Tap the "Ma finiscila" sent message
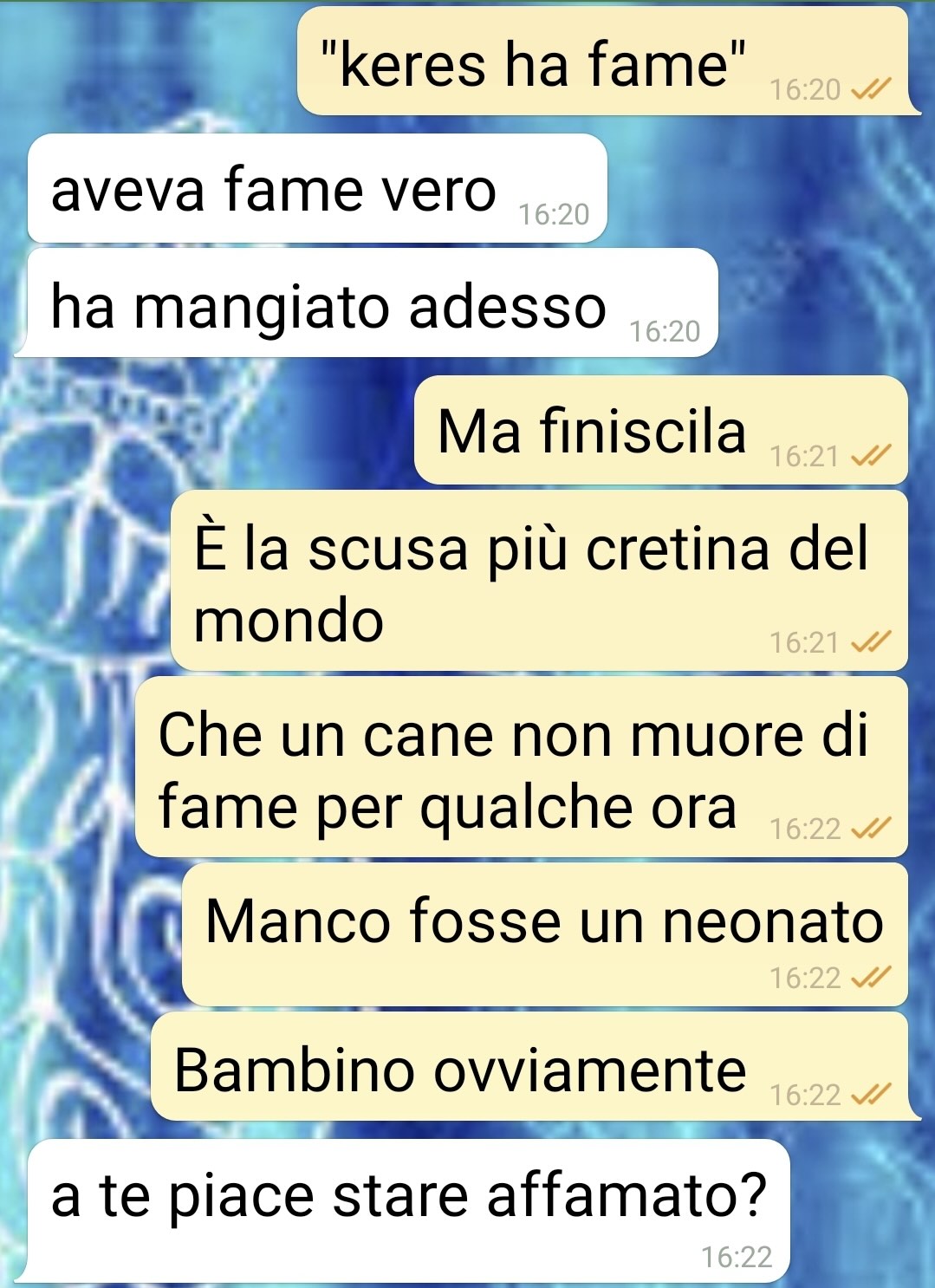Screen dimensions: 935x1288 (x=661, y=430)
